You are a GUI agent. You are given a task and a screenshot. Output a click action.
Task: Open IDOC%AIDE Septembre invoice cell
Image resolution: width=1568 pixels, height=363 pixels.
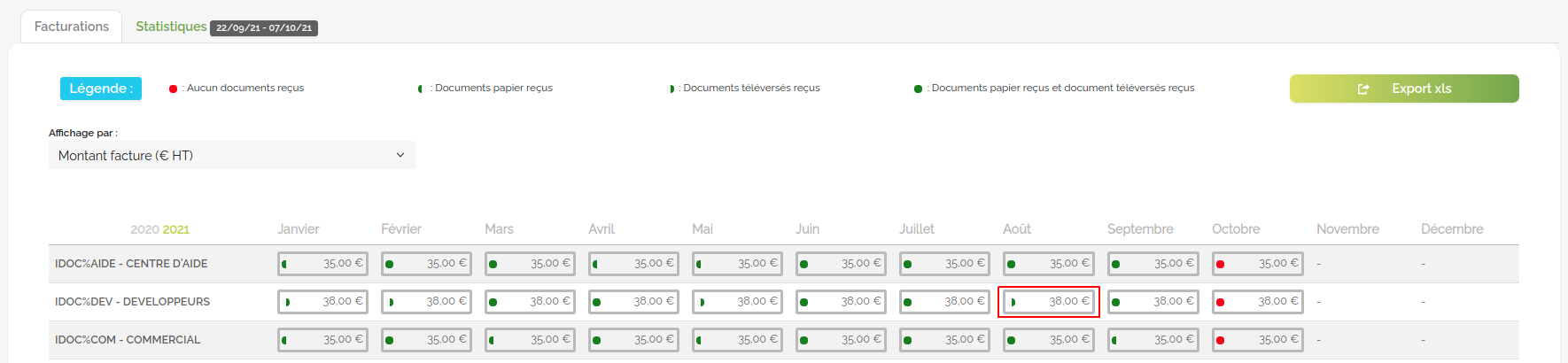click(1153, 264)
